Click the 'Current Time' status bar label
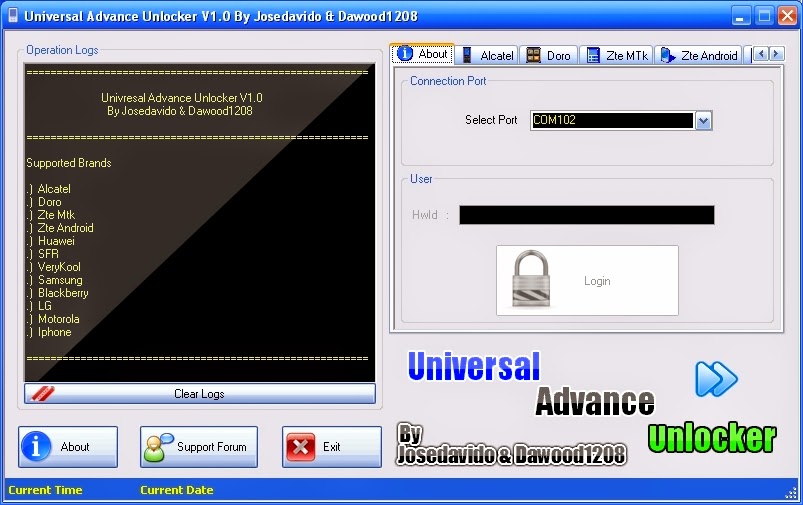The image size is (803, 505). tap(45, 490)
